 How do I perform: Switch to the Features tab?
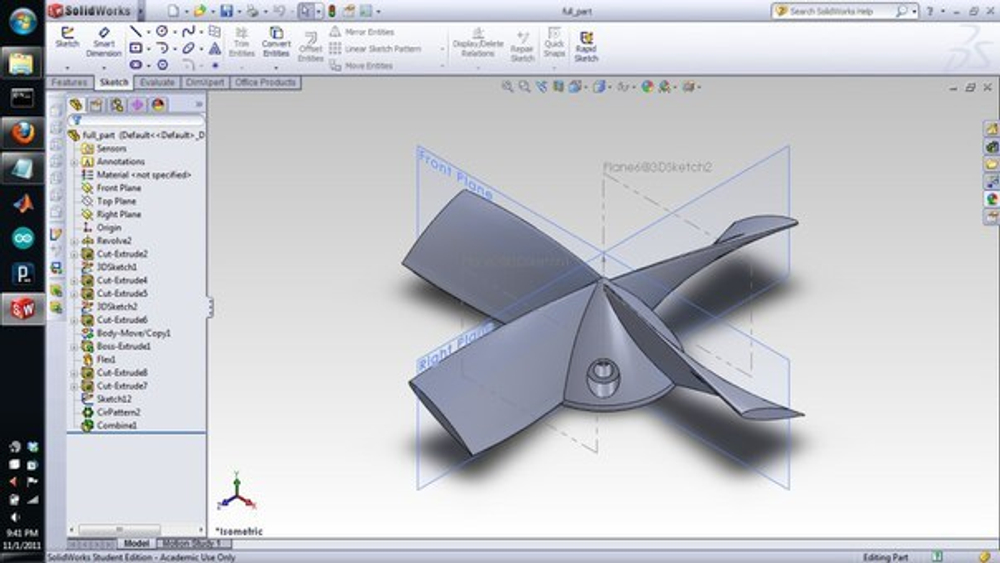coord(70,82)
